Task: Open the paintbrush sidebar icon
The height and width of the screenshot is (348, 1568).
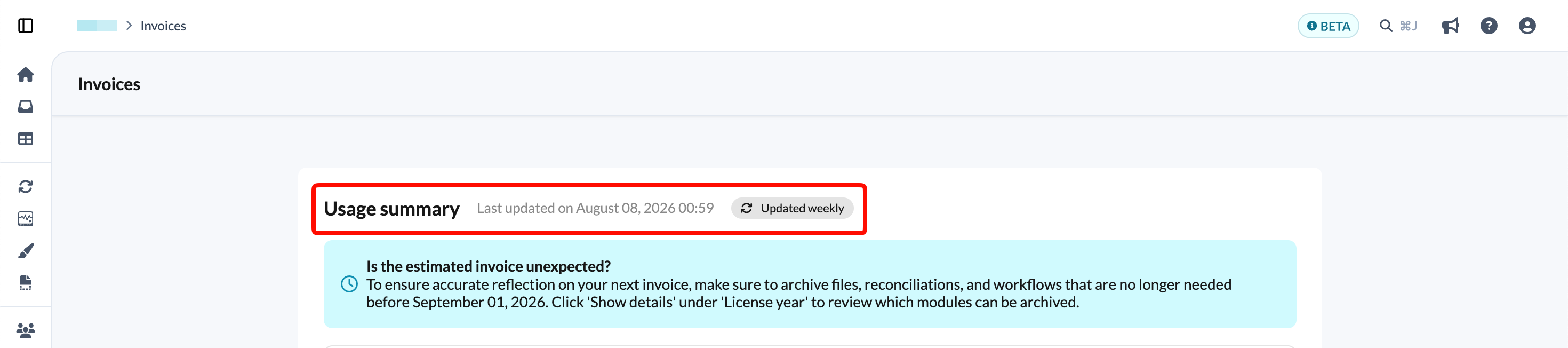Action: [x=26, y=250]
